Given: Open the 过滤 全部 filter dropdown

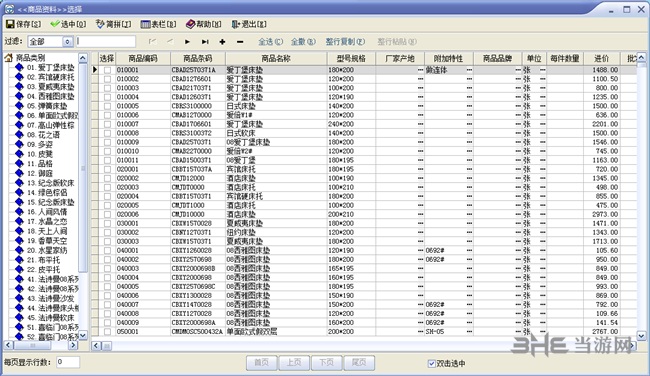Looking at the screenshot, I should (68, 41).
